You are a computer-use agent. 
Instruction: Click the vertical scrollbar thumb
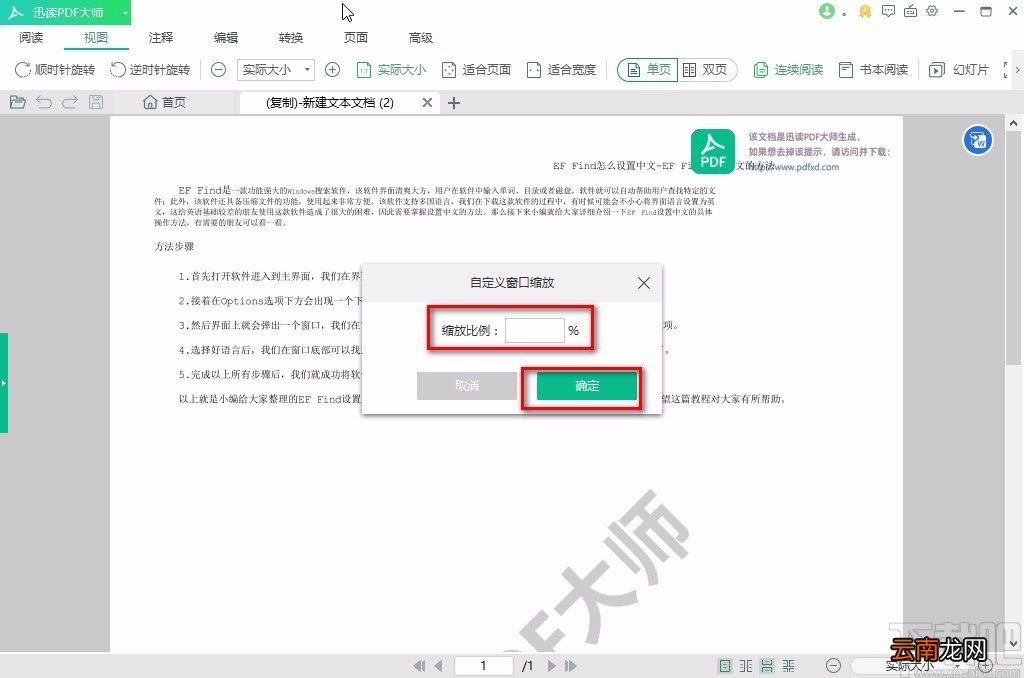click(1013, 248)
